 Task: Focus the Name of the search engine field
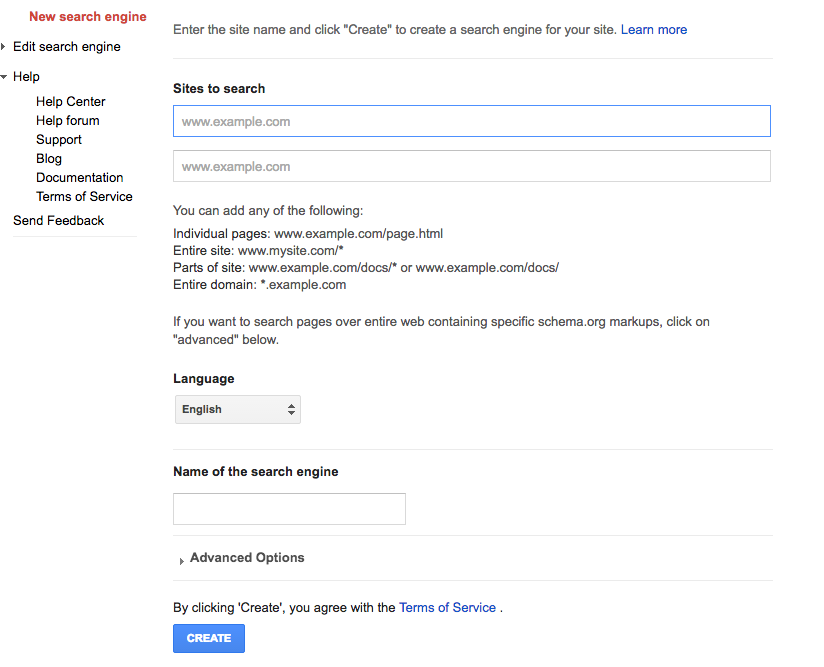pyautogui.click(x=288, y=509)
